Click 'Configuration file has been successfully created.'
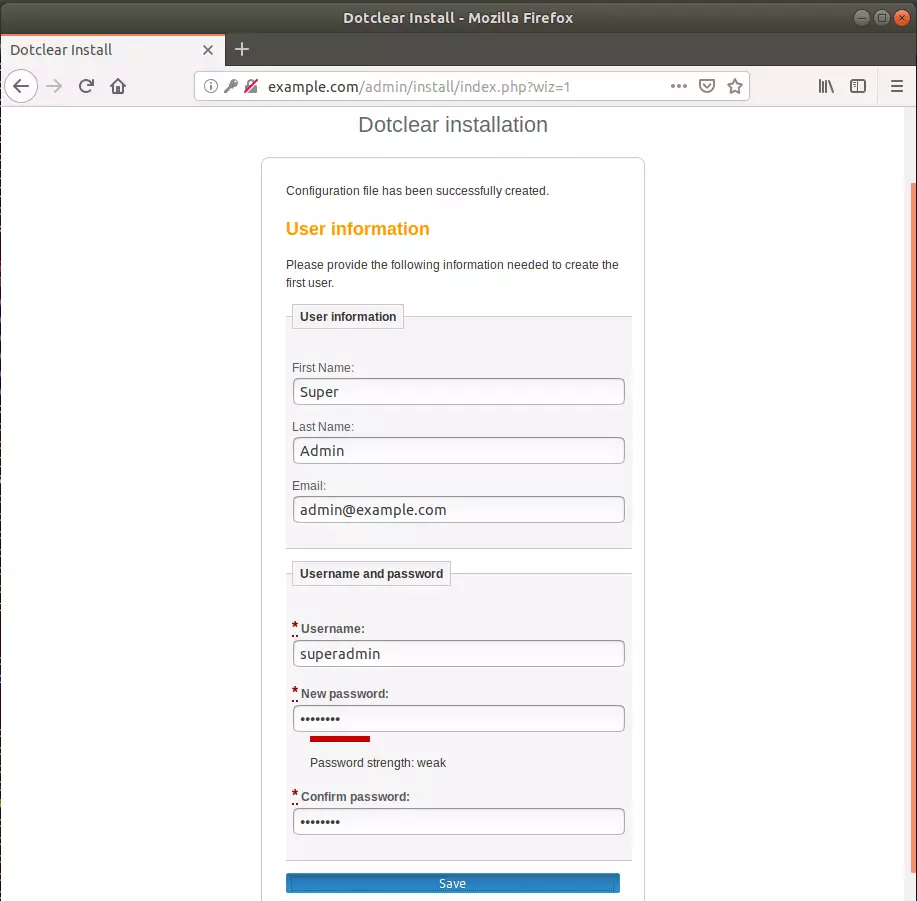This screenshot has width=917, height=901. click(417, 191)
